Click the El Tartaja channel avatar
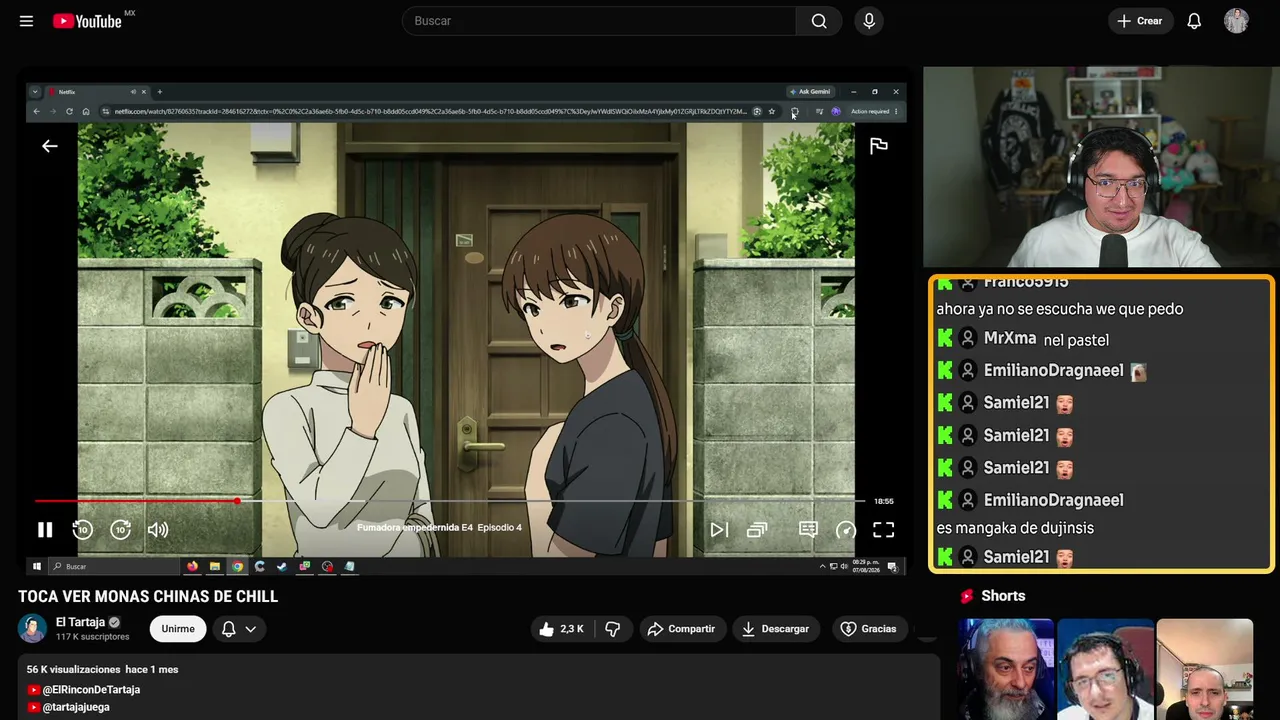Image resolution: width=1280 pixels, height=720 pixels. click(x=33, y=629)
